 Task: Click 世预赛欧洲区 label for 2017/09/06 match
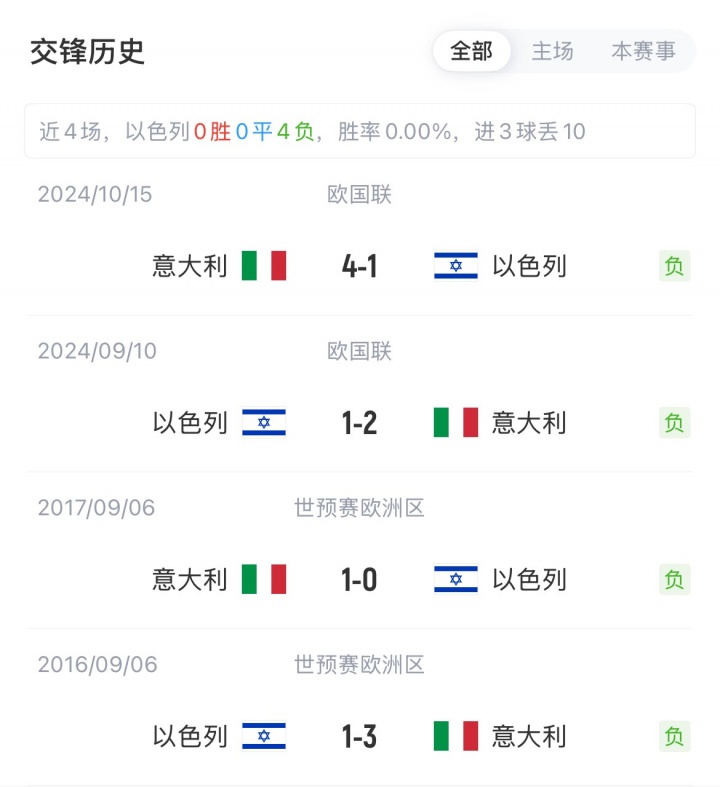point(359,508)
